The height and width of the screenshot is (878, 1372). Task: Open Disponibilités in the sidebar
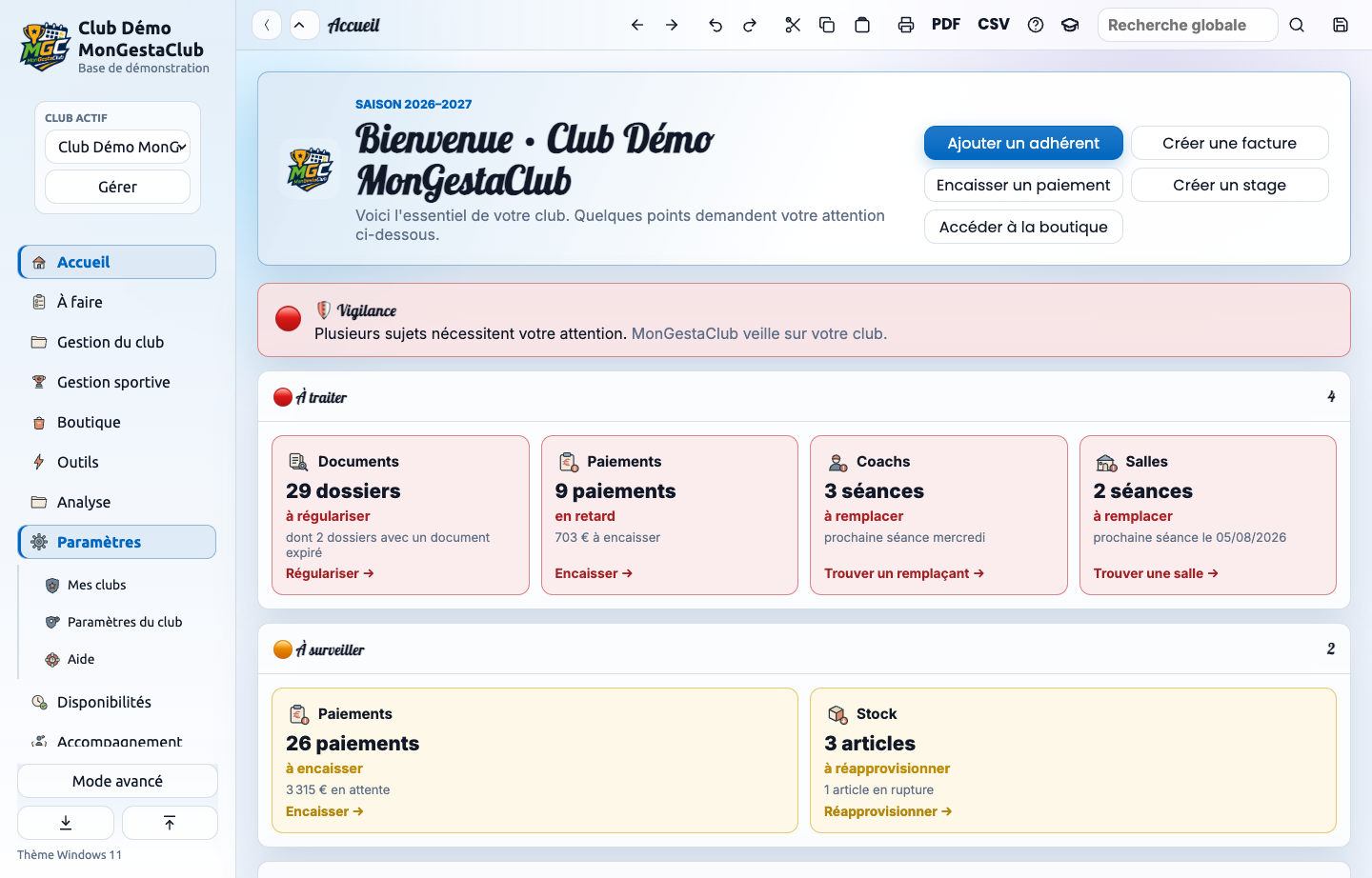[x=117, y=702]
